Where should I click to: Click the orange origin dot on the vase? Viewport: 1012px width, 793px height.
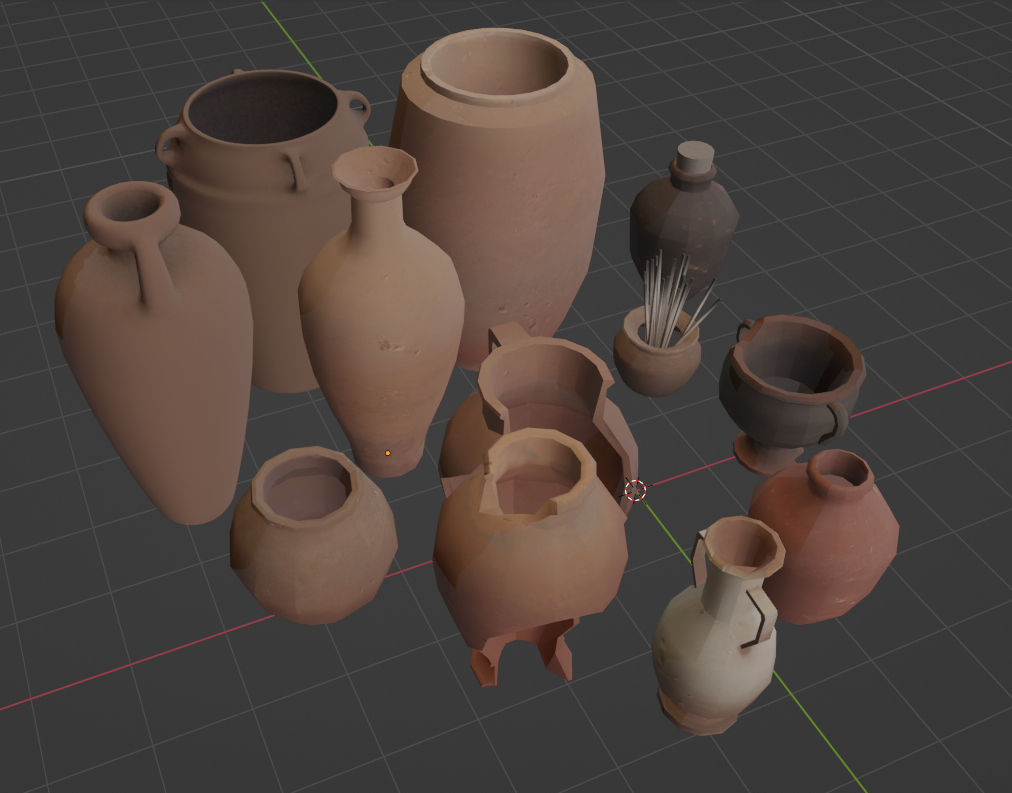point(387,454)
